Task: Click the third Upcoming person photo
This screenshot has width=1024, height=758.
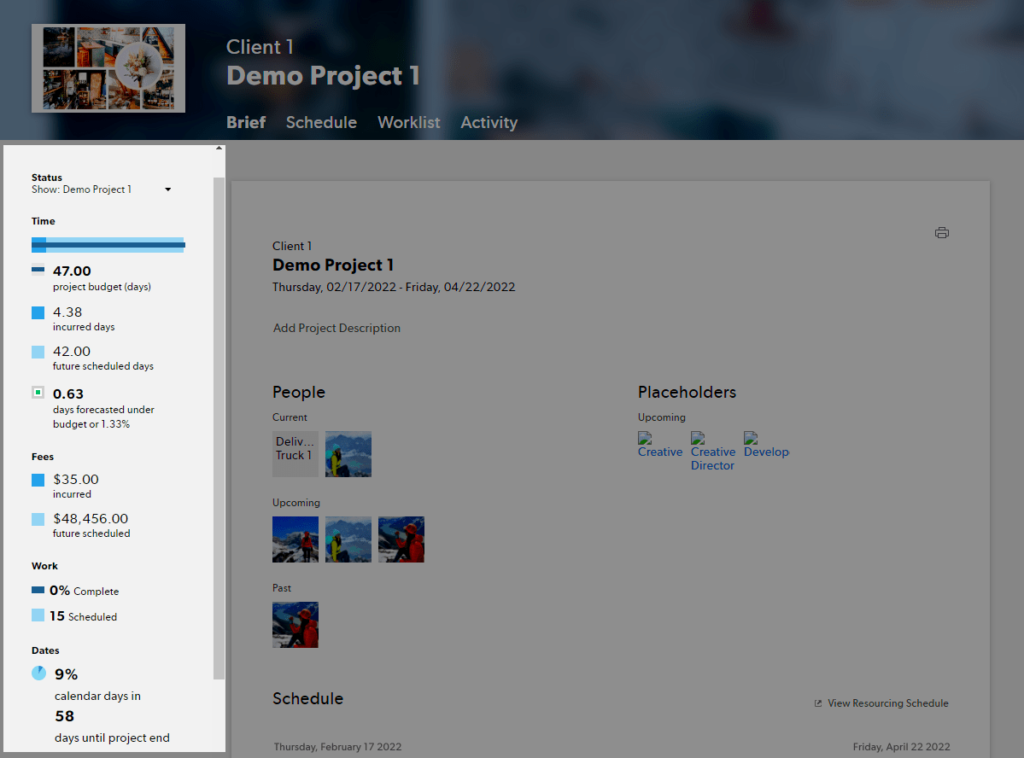Action: point(401,539)
